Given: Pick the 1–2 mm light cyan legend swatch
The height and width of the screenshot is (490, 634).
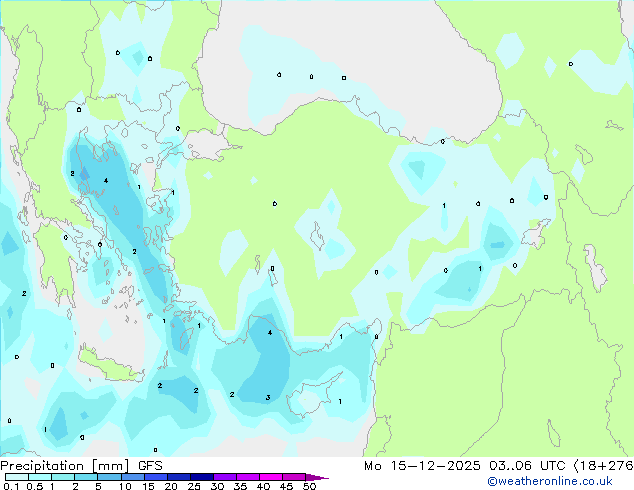Looking at the screenshot, I should (63, 477).
